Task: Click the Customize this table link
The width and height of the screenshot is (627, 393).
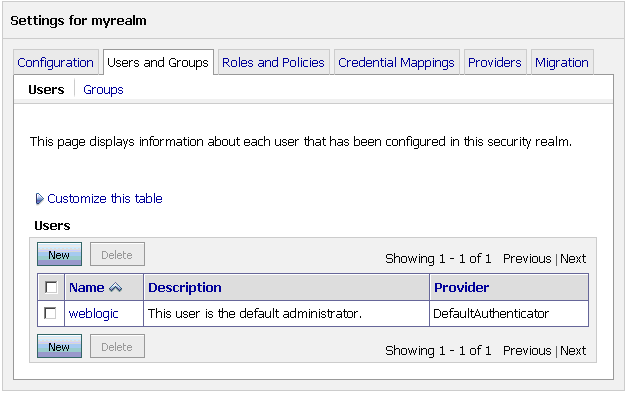Action: 105,198
